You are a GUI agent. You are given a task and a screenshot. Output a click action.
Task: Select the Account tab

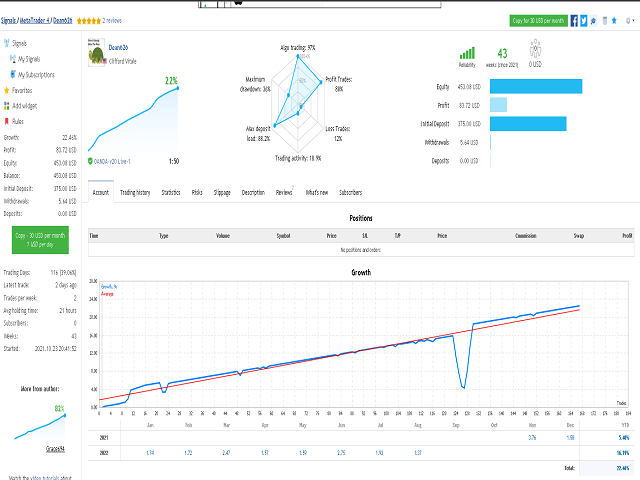click(101, 192)
